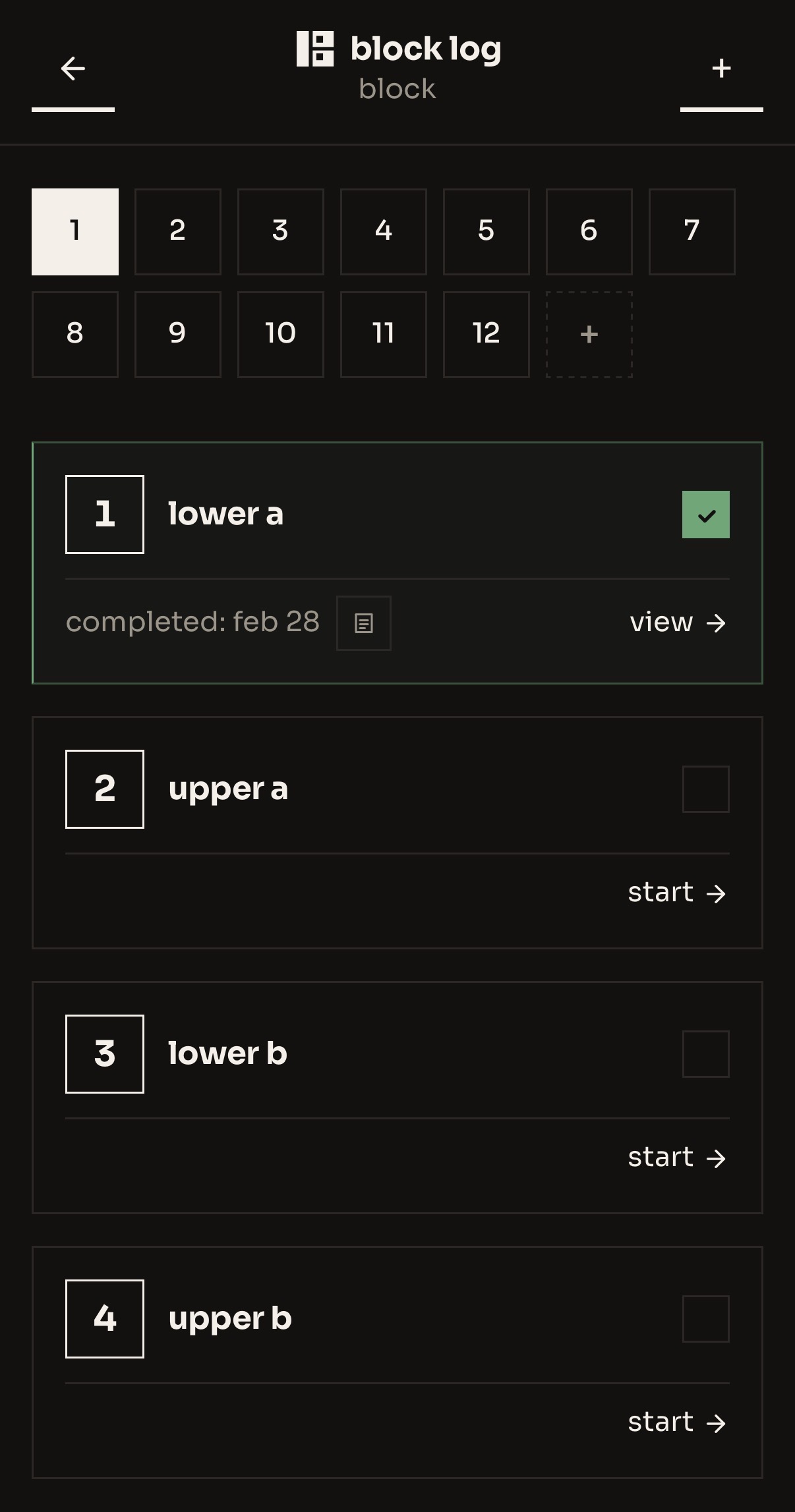This screenshot has width=795, height=1512.
Task: Switch to week 2 tab
Action: coord(178,232)
